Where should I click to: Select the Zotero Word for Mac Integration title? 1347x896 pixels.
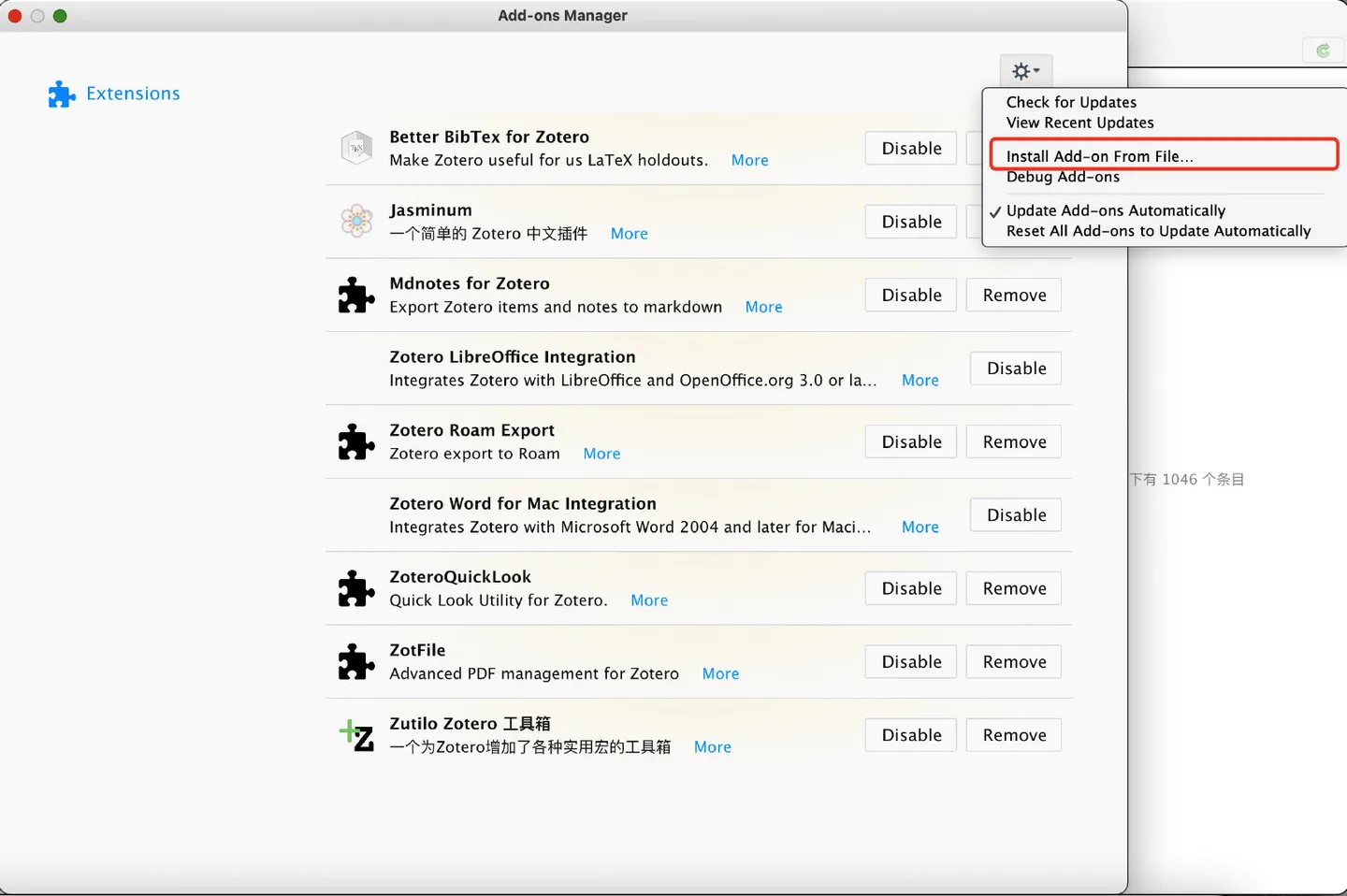click(523, 504)
